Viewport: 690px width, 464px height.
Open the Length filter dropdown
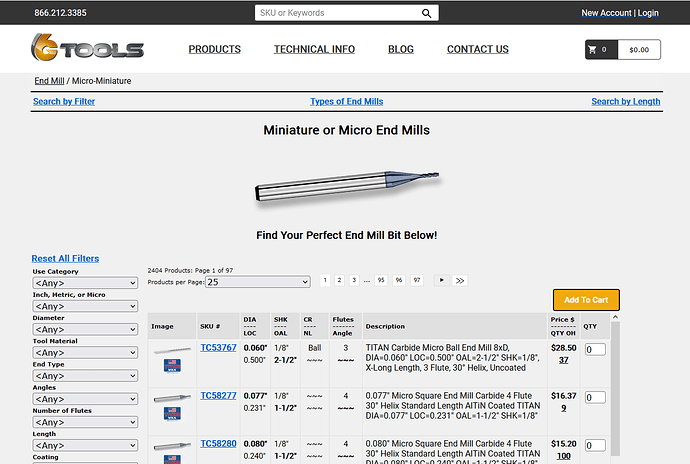coord(85,446)
